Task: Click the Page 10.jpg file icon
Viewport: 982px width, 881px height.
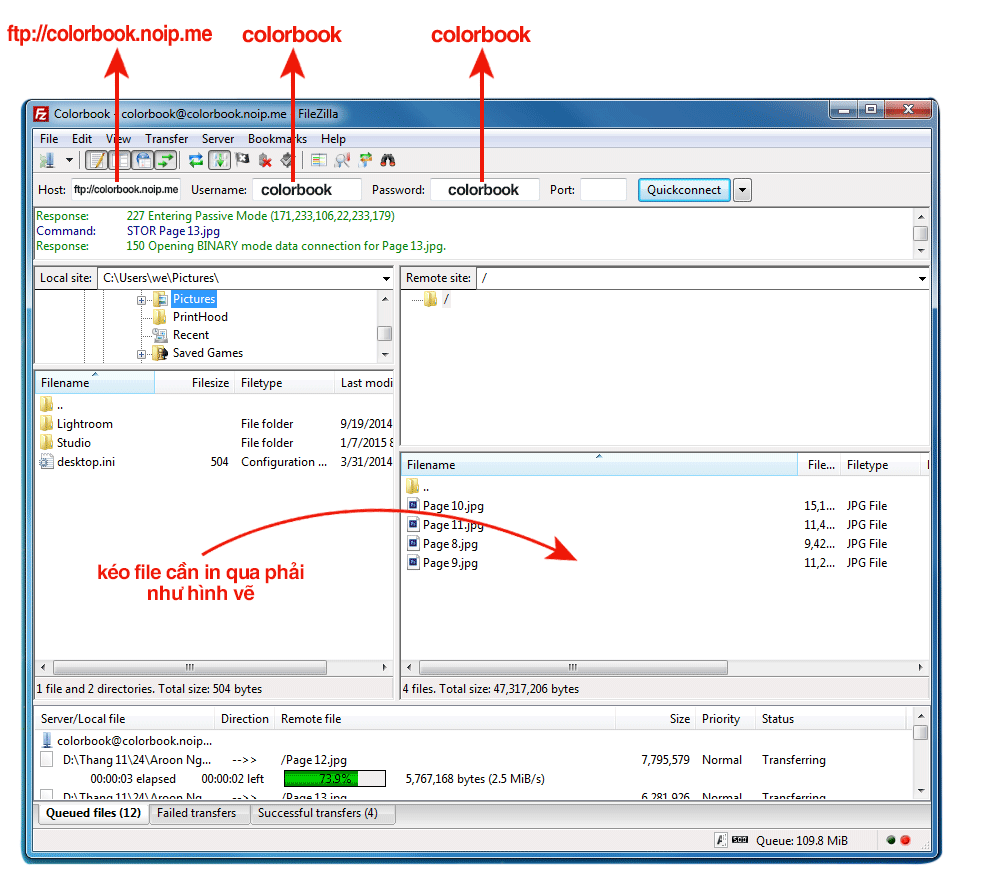Action: coord(413,505)
